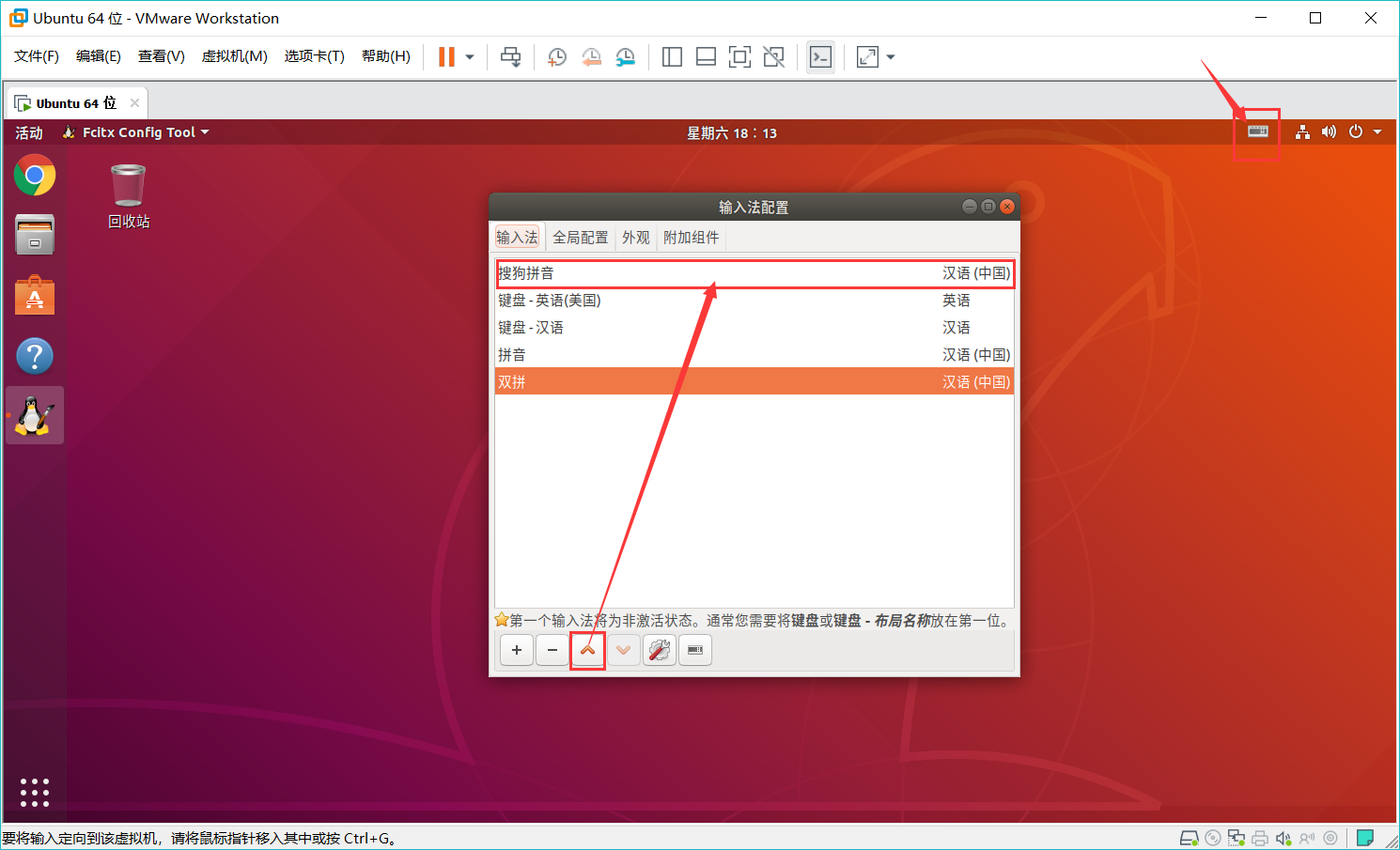
Task: Switch to the 全局配置 tab
Action: tap(580, 238)
